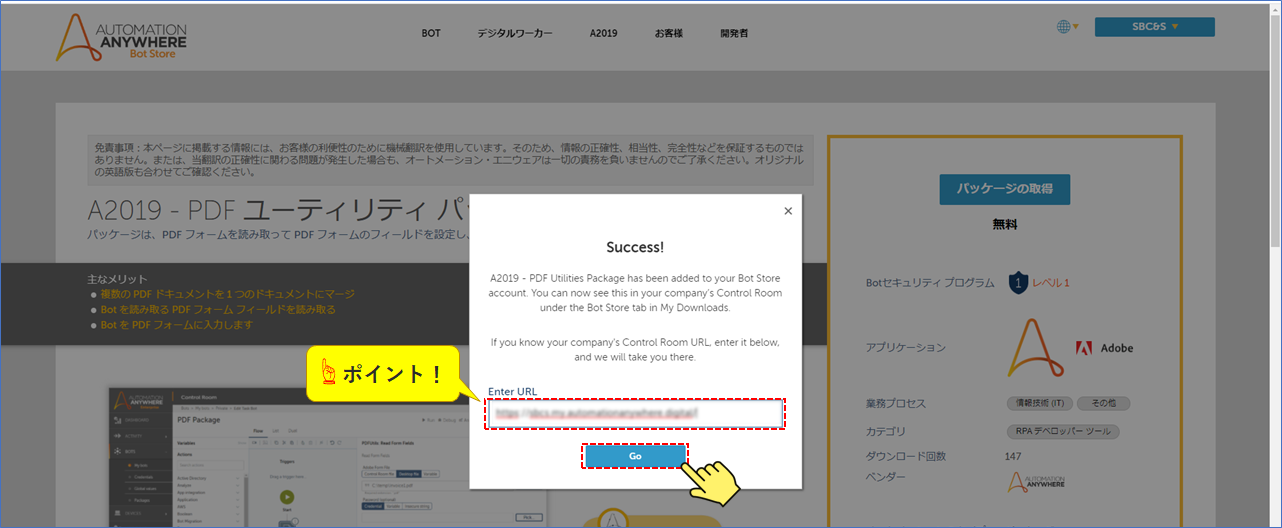The image size is (1282, 528).
Task: Close the Success dialog with X
Action: coord(788,211)
